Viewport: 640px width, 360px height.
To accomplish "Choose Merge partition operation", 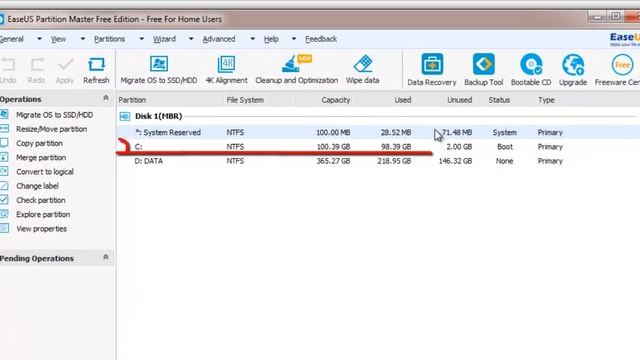I will tap(41, 158).
